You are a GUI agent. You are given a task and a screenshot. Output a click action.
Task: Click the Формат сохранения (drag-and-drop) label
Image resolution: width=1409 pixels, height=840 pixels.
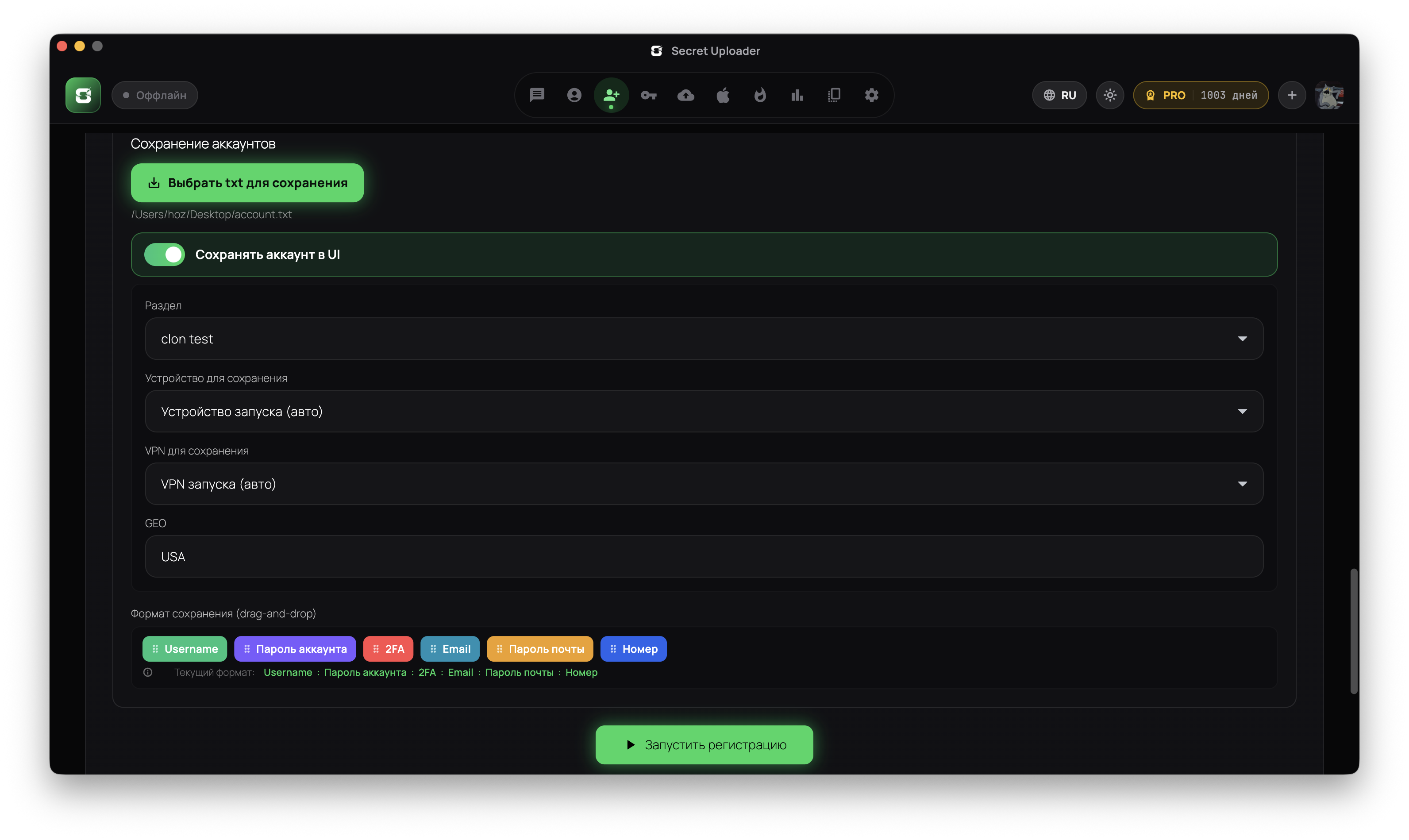[223, 613]
